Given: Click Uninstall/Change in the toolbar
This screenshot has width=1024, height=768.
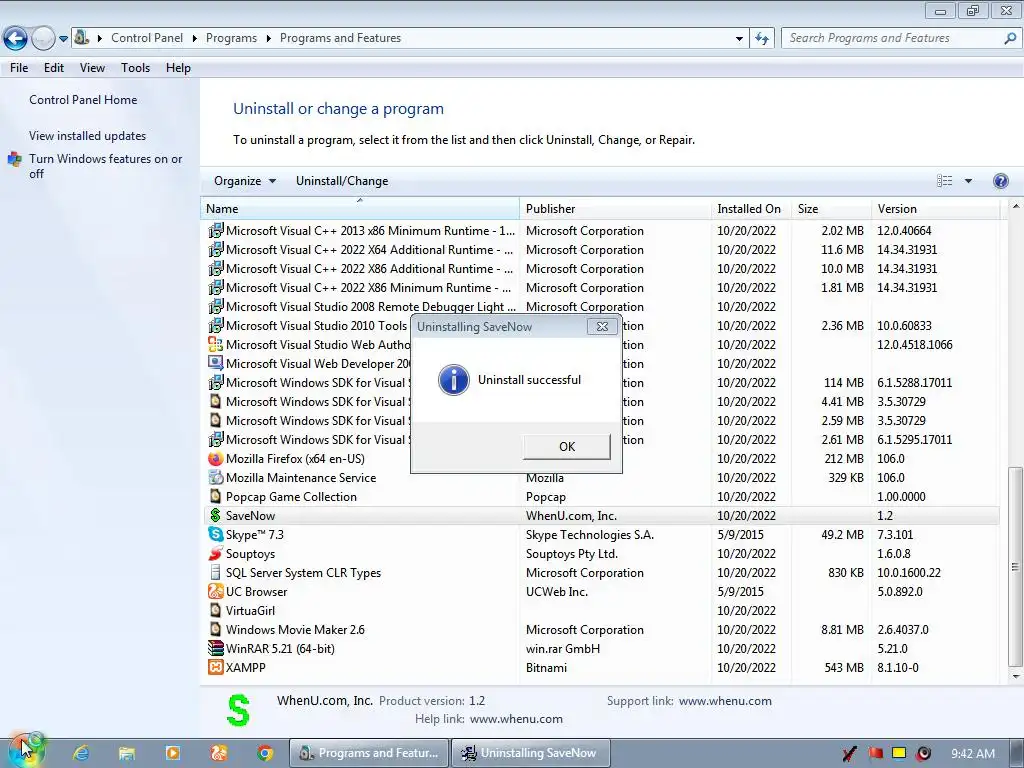Looking at the screenshot, I should pos(342,181).
